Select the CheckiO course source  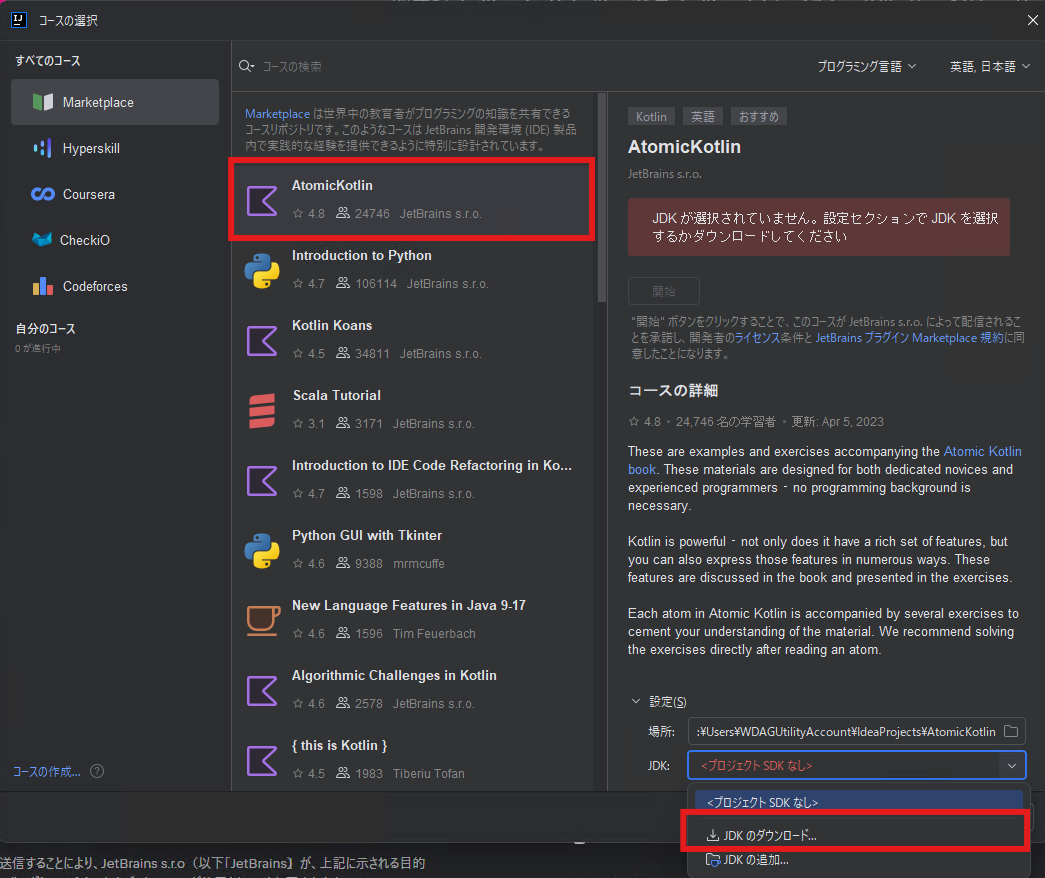[84, 240]
